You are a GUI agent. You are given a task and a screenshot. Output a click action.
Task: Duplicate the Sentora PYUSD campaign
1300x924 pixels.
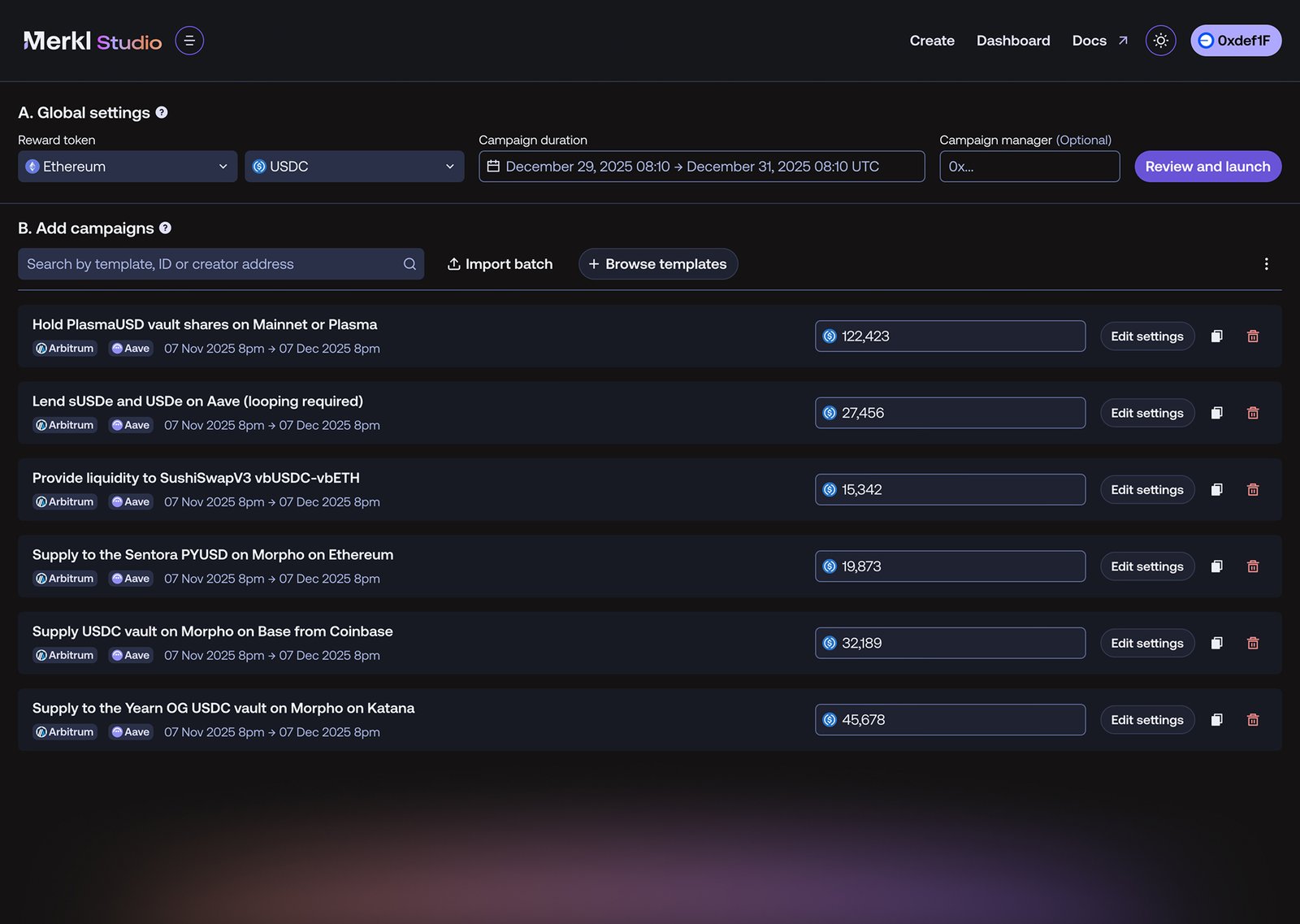(x=1216, y=566)
